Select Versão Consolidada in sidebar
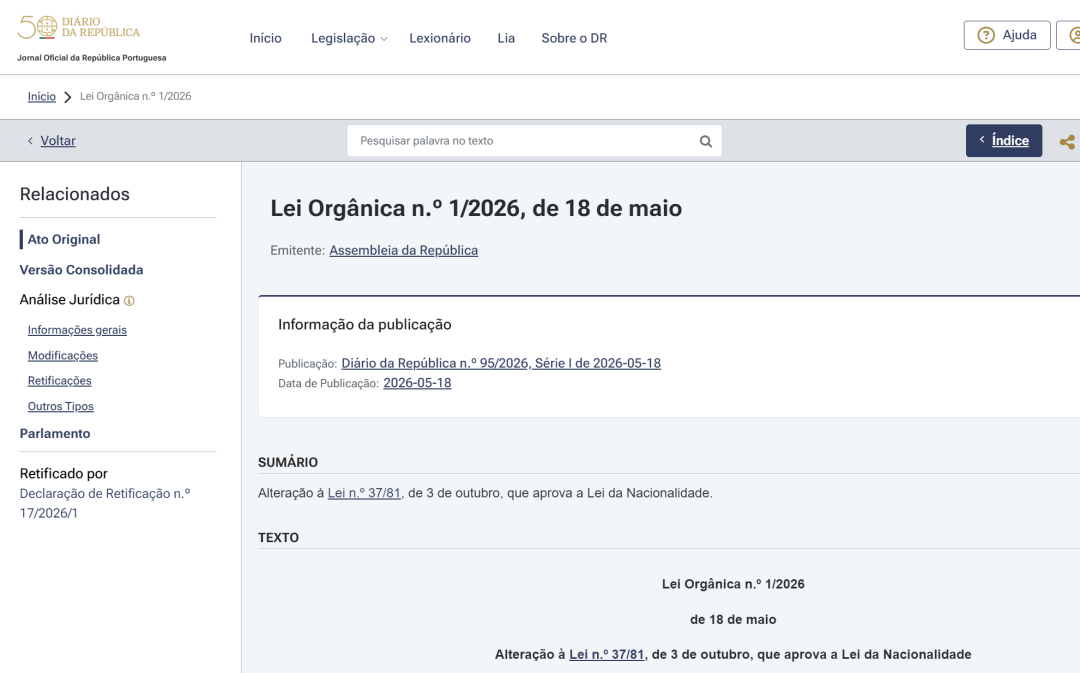Viewport: 1080px width, 673px height. (x=81, y=270)
